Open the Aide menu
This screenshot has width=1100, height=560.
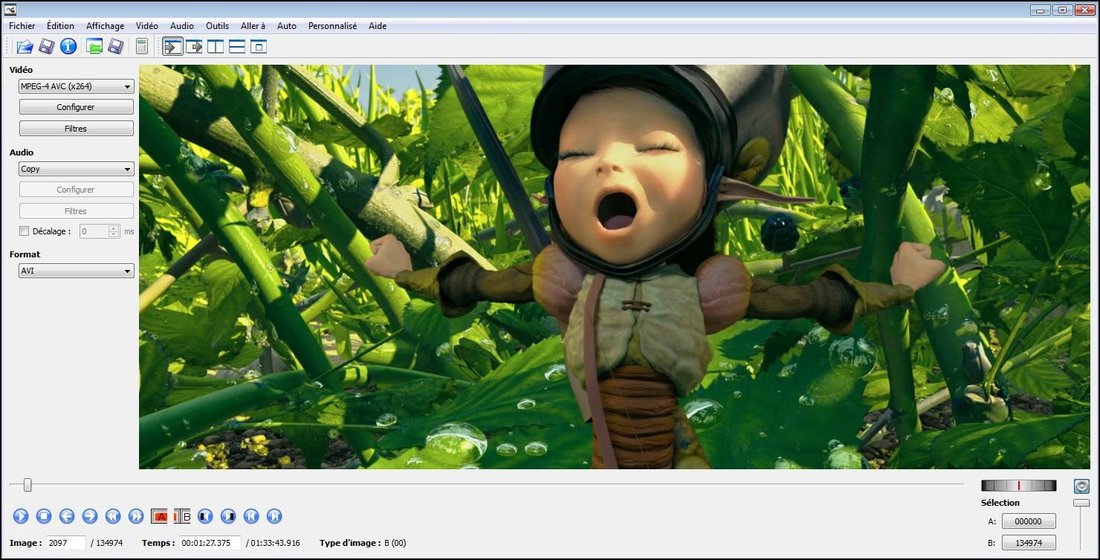pos(377,26)
